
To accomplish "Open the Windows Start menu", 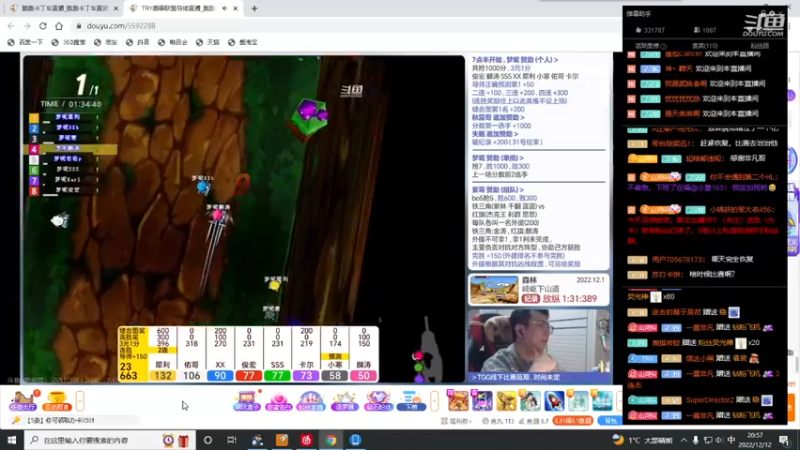I will click(11, 440).
